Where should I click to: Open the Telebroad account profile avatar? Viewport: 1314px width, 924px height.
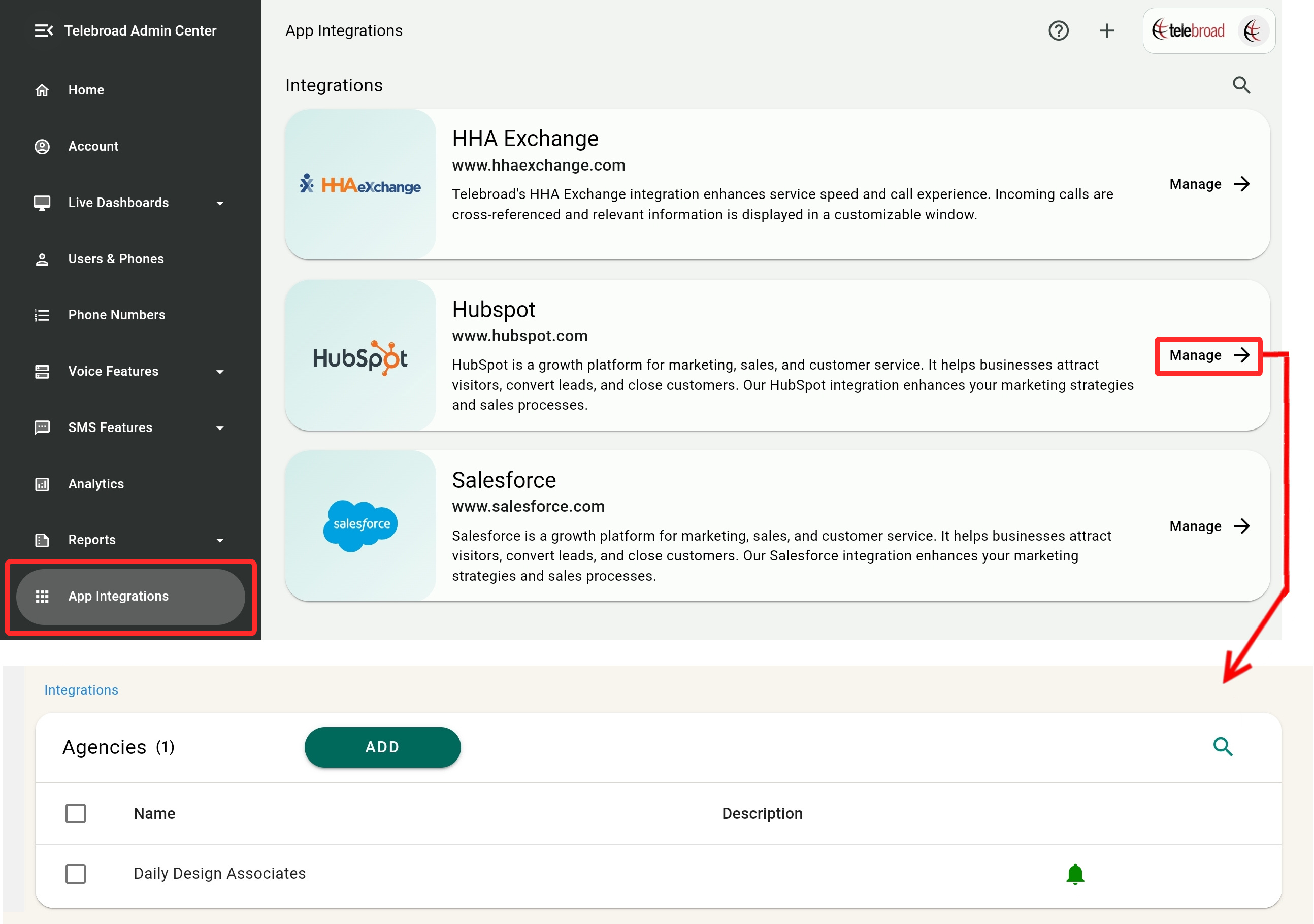(x=1254, y=31)
